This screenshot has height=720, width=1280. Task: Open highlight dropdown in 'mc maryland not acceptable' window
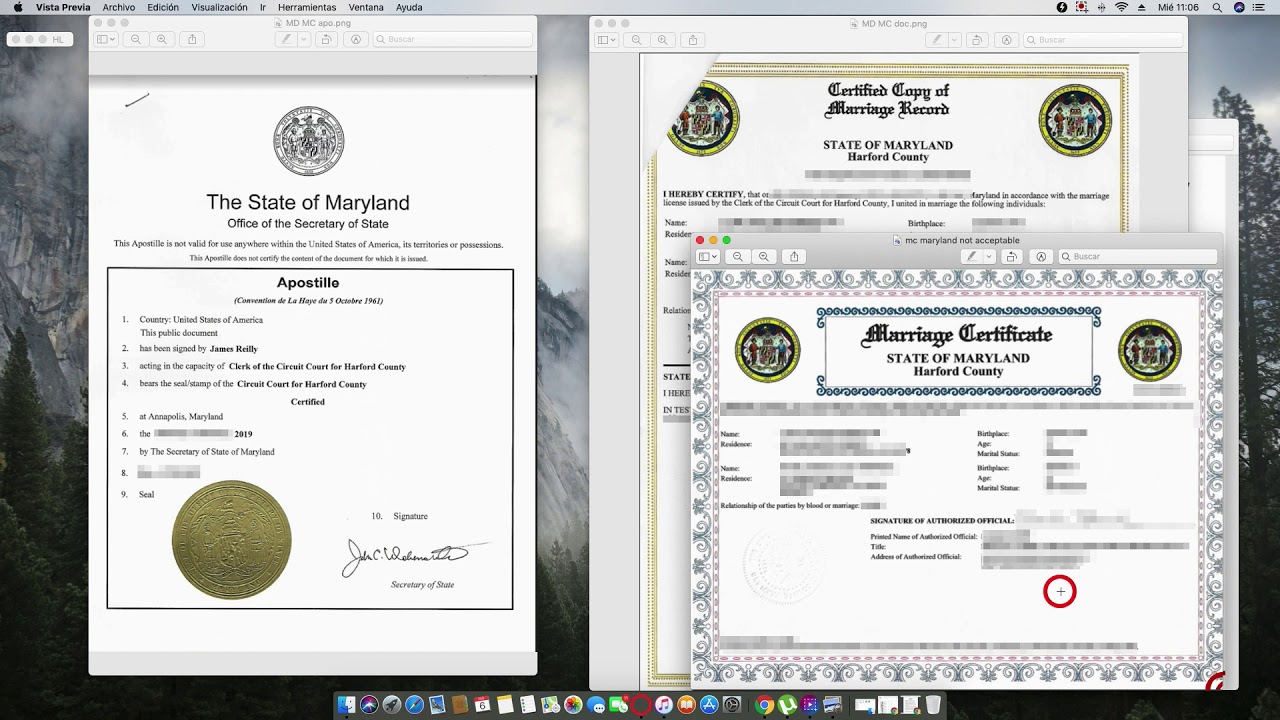pyautogui.click(x=988, y=257)
